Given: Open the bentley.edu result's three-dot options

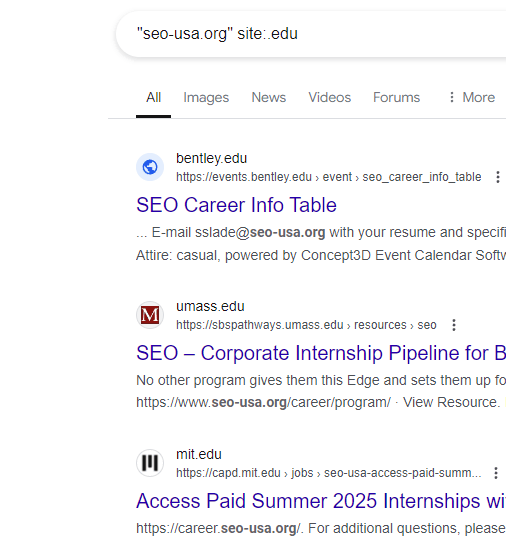Looking at the screenshot, I should coord(498,177).
